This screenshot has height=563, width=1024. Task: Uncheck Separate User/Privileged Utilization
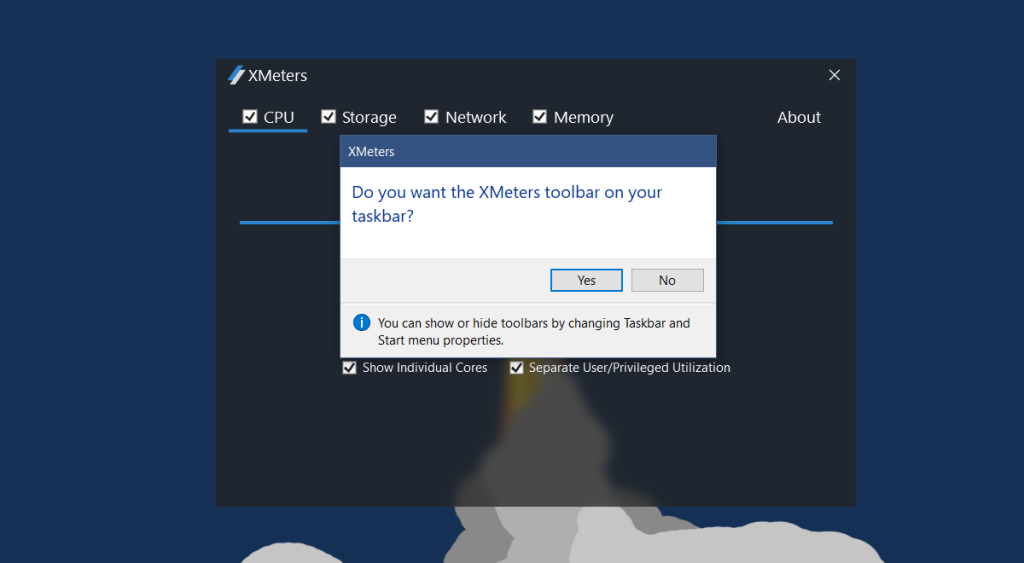pyautogui.click(x=517, y=368)
